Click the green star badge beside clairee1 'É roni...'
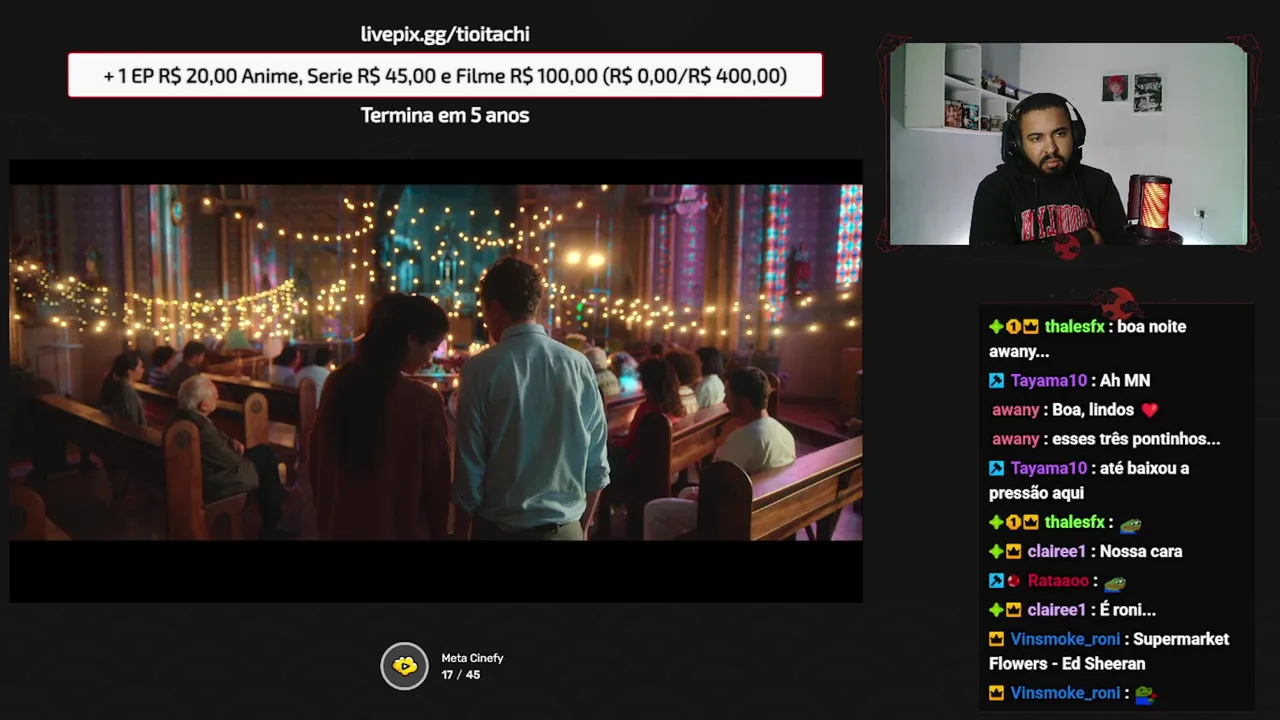Viewport: 1280px width, 720px height. coord(996,610)
